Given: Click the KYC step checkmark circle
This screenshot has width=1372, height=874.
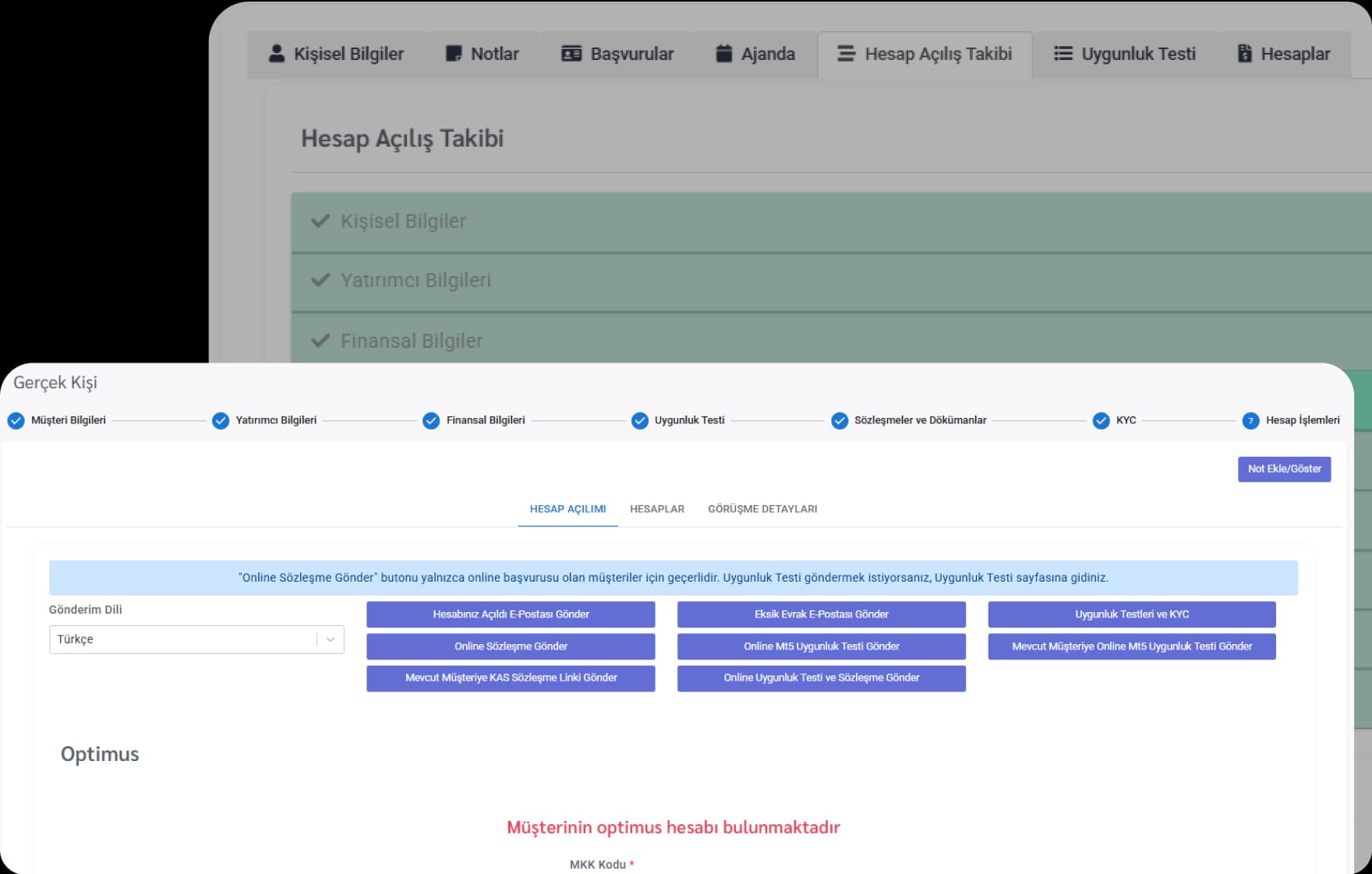Looking at the screenshot, I should click(x=1101, y=421).
